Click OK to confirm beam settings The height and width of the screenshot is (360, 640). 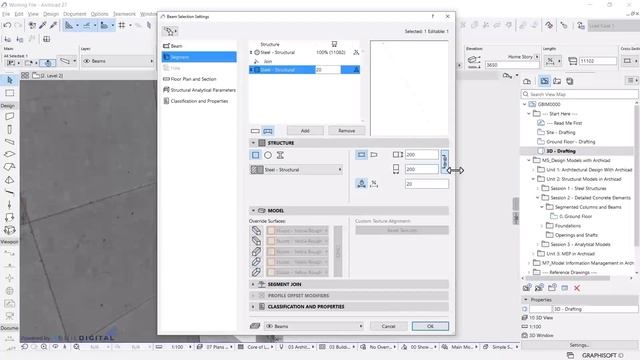430,326
